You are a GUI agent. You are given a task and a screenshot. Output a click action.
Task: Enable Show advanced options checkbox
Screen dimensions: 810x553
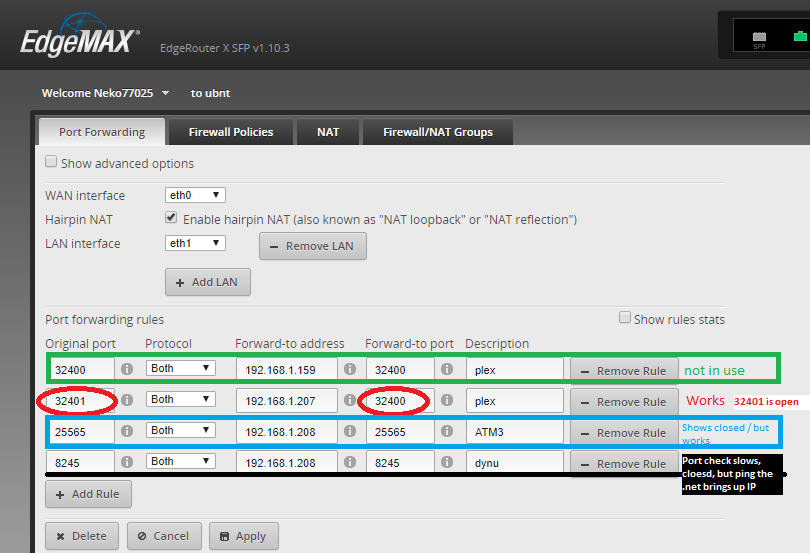(x=51, y=162)
